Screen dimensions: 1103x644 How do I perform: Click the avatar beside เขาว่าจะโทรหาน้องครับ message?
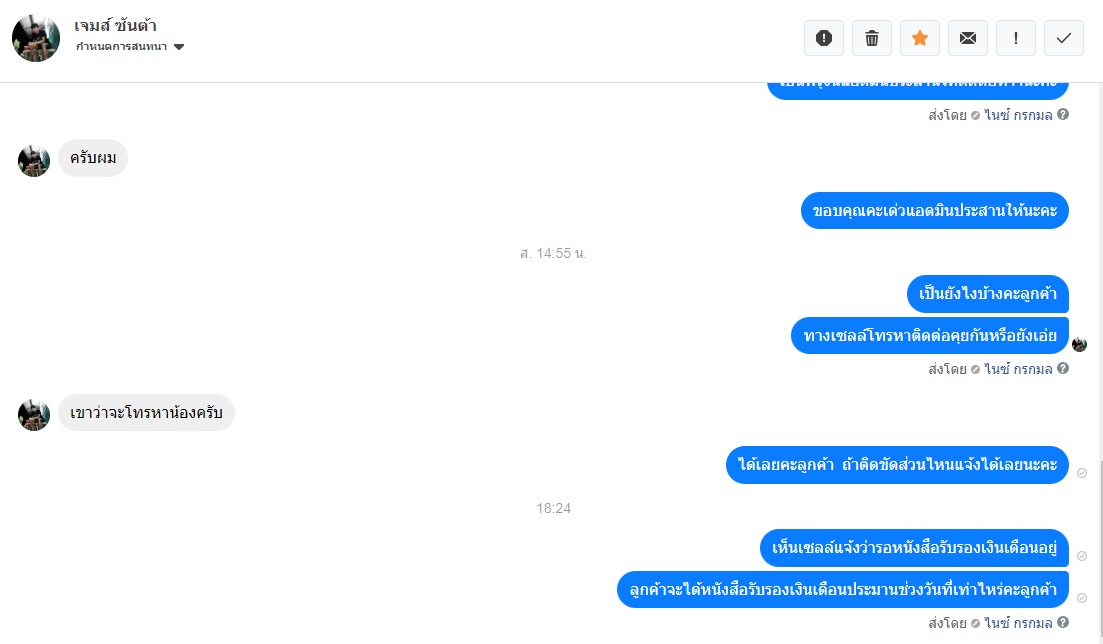(x=34, y=415)
